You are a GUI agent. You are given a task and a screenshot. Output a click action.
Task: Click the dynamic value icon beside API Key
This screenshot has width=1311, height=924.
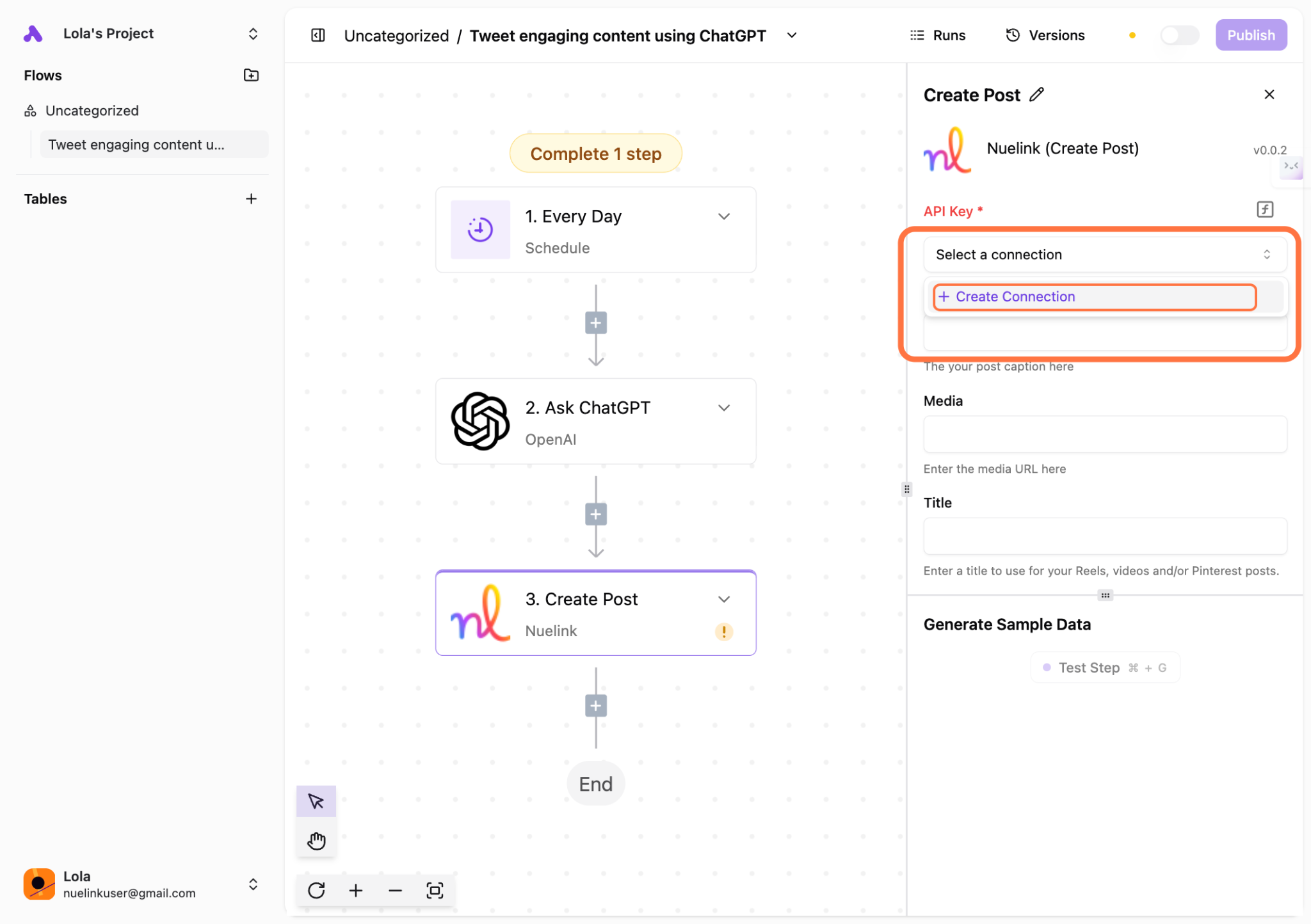click(x=1264, y=210)
